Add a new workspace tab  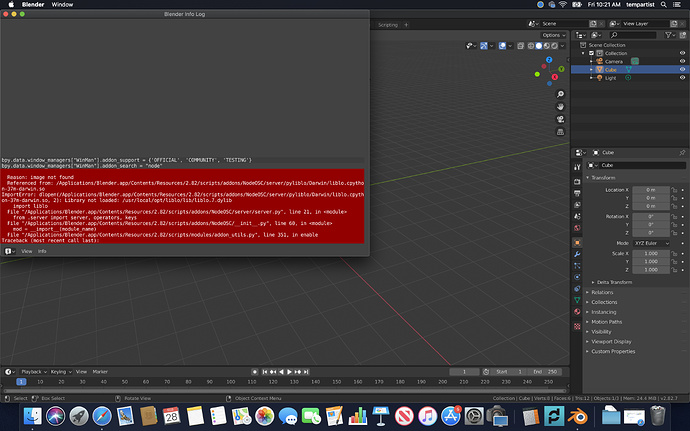(x=406, y=25)
